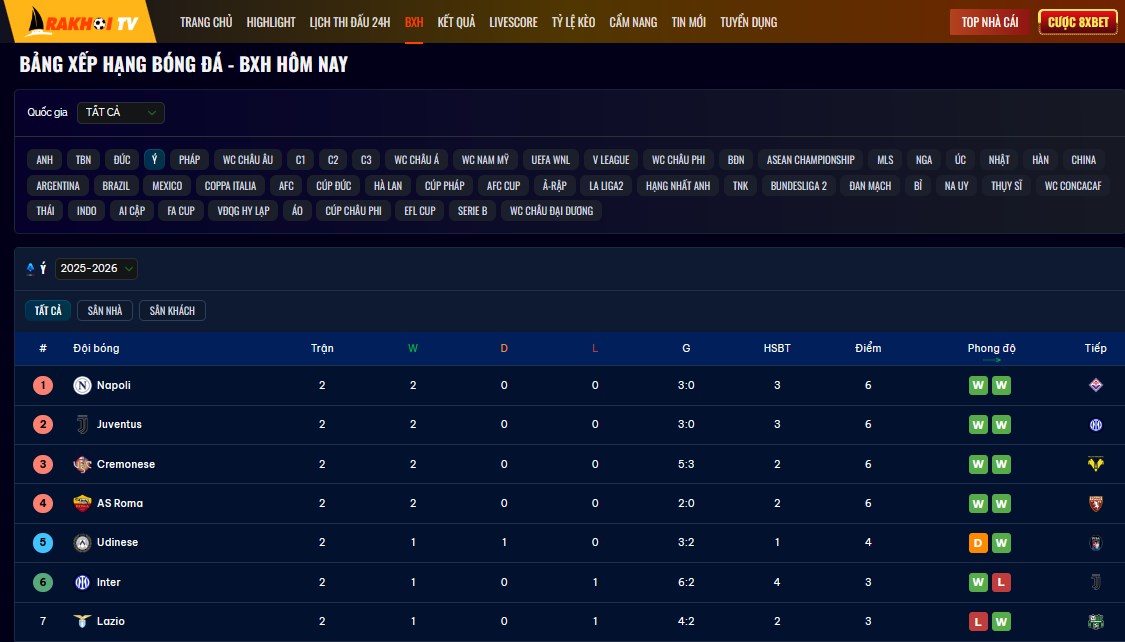
Task: Expand the 2025-2026 season dropdown
Action: pos(96,268)
